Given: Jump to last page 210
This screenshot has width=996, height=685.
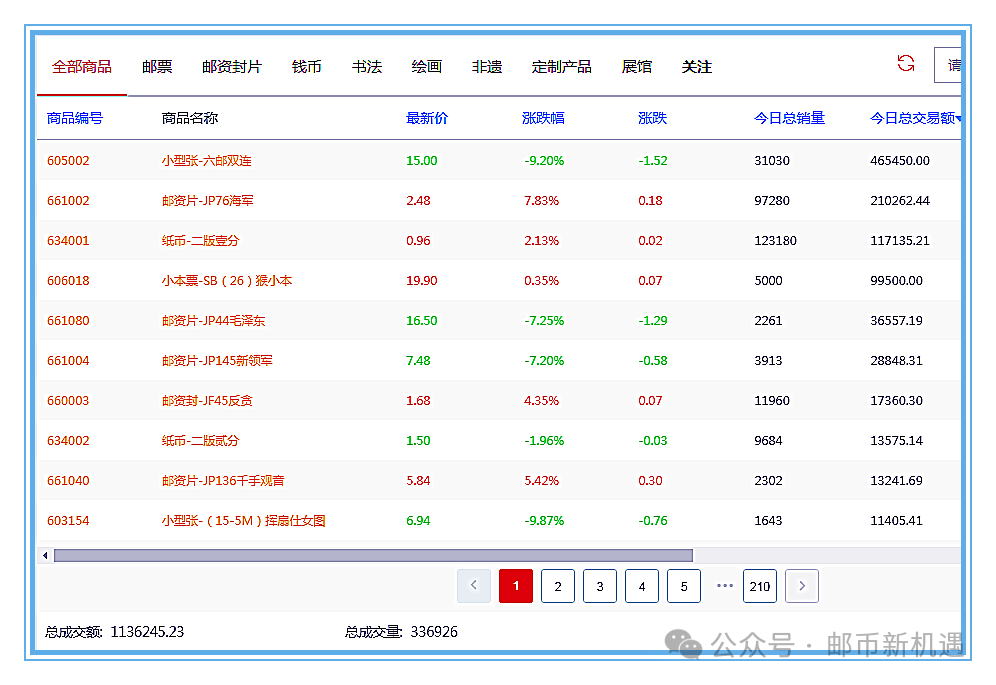Looking at the screenshot, I should 760,586.
